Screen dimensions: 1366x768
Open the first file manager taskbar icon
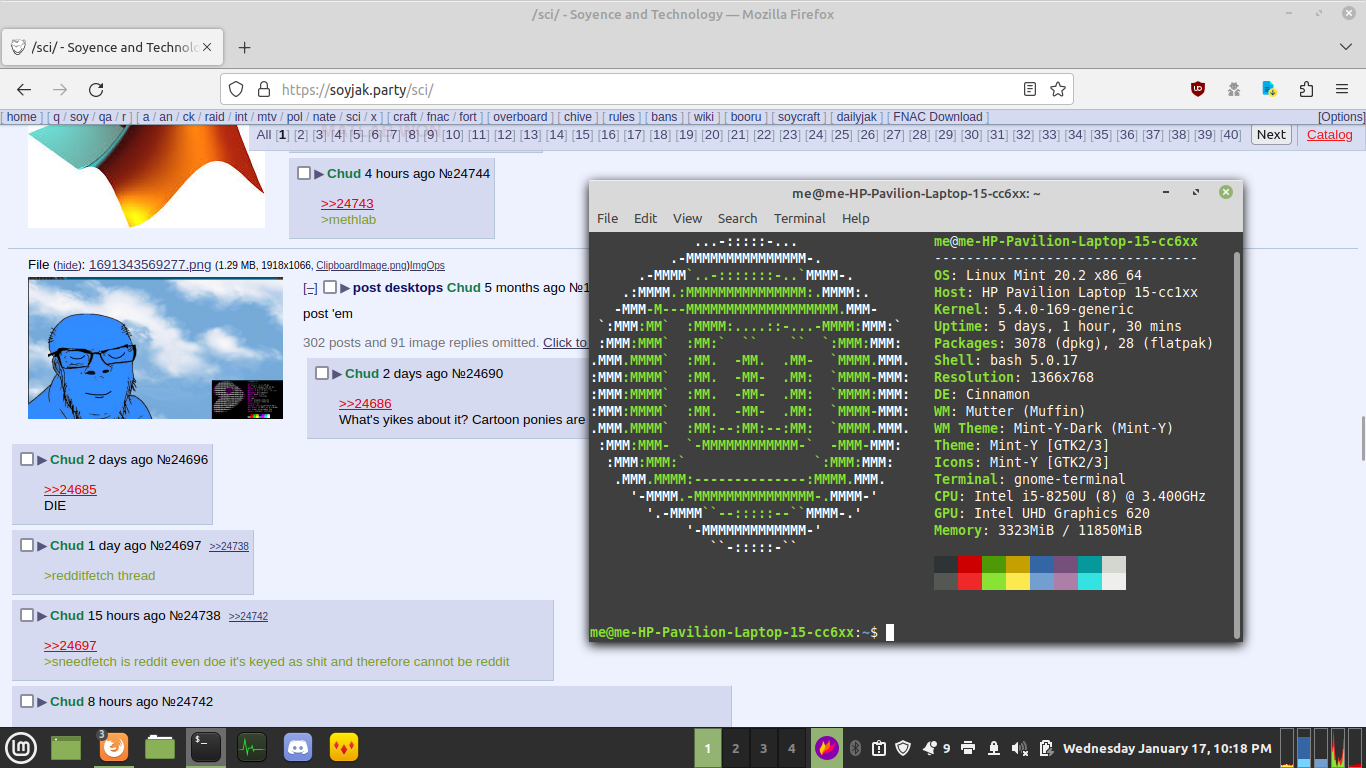tap(66, 747)
